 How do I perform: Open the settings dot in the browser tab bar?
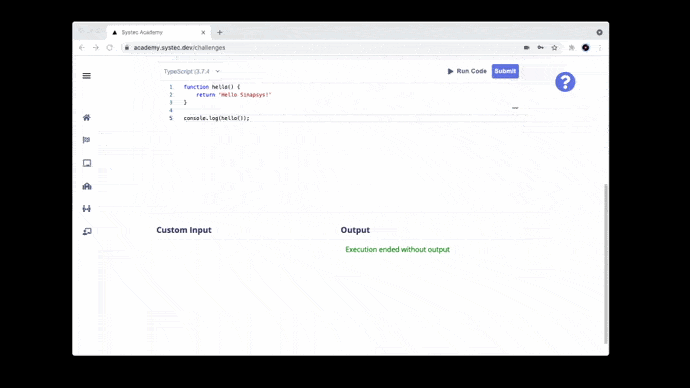tap(599, 33)
